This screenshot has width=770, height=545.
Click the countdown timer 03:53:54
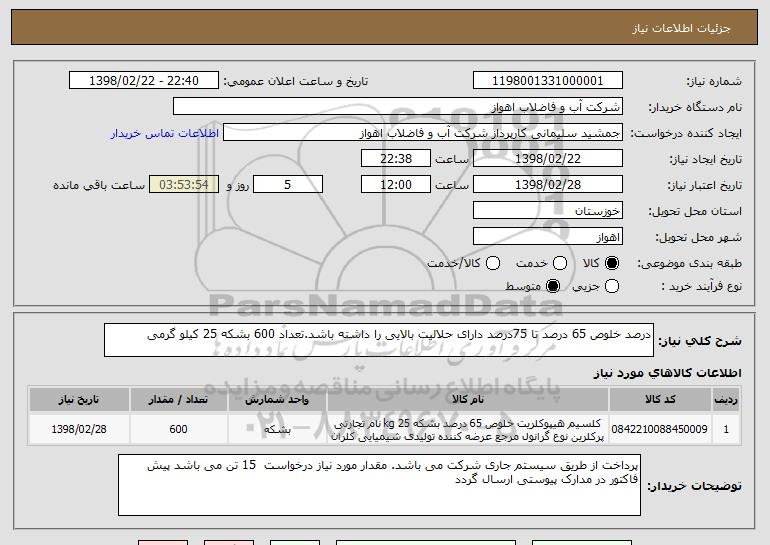click(x=184, y=185)
